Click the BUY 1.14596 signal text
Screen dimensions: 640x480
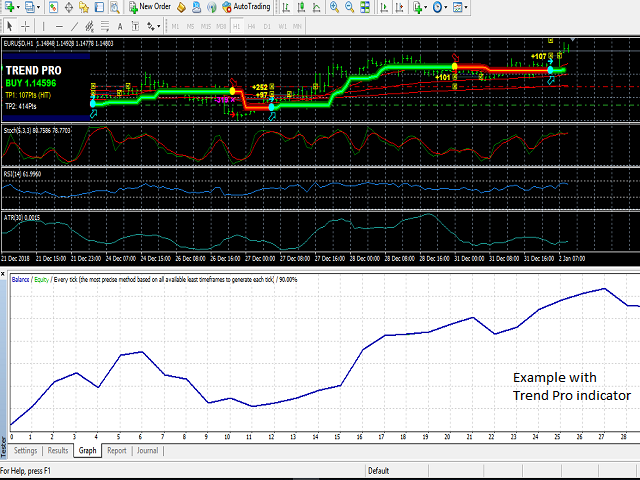click(x=31, y=83)
